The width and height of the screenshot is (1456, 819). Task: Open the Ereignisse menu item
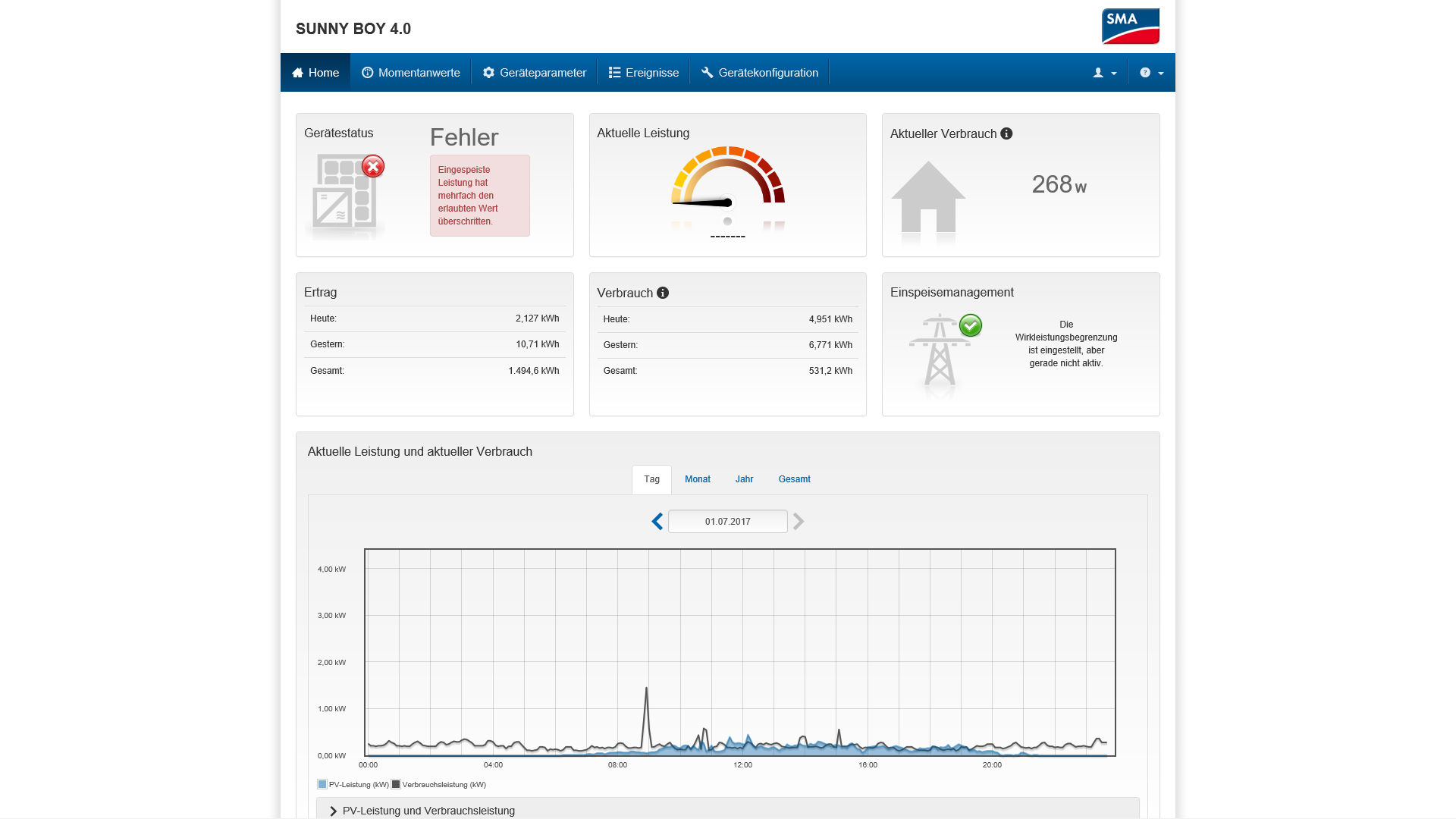coord(643,73)
